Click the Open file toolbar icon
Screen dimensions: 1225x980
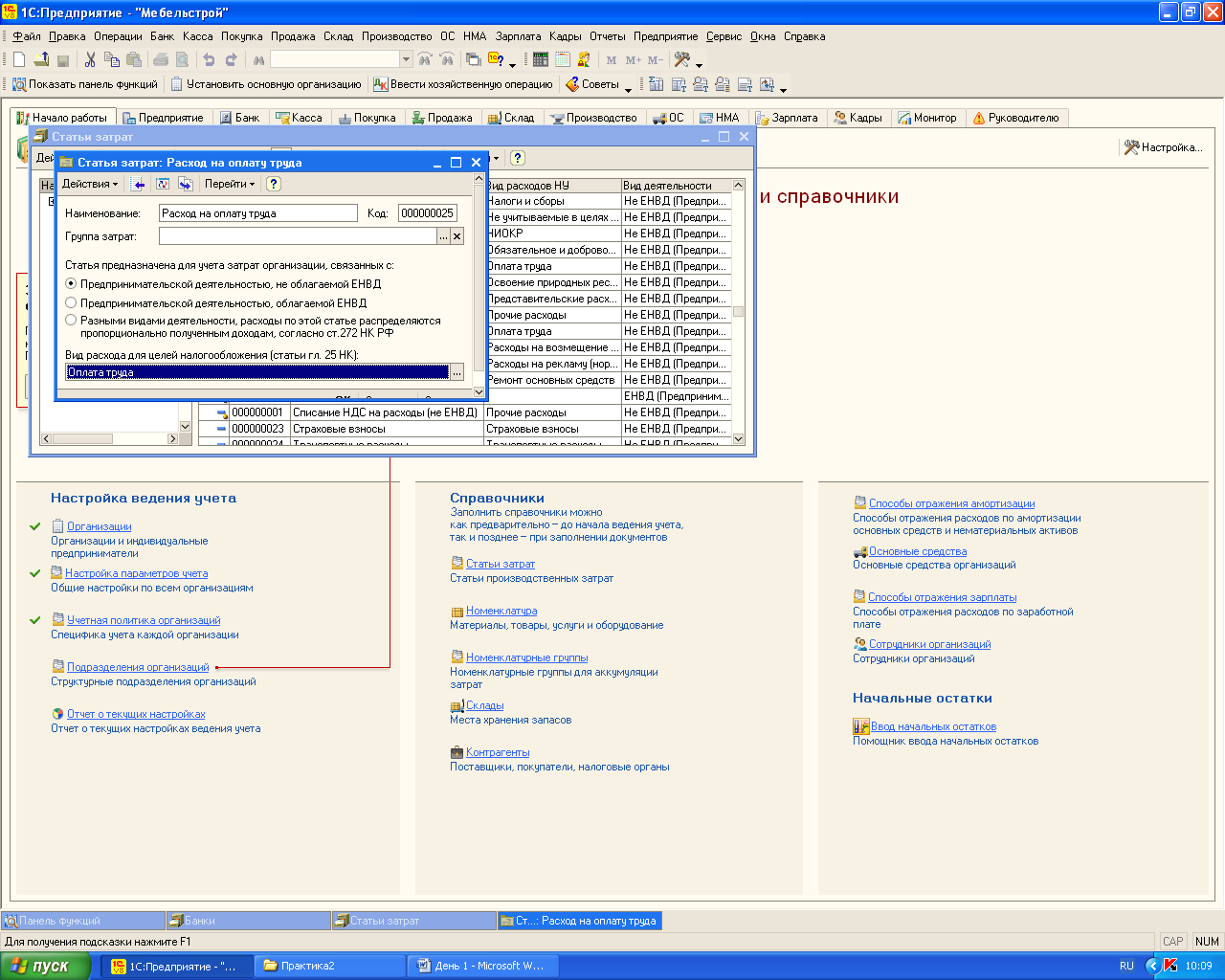[41, 59]
